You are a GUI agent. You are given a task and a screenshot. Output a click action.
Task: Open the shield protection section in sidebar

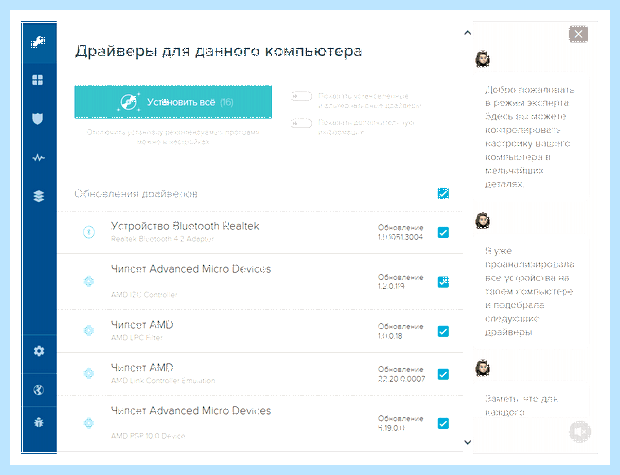(38, 118)
